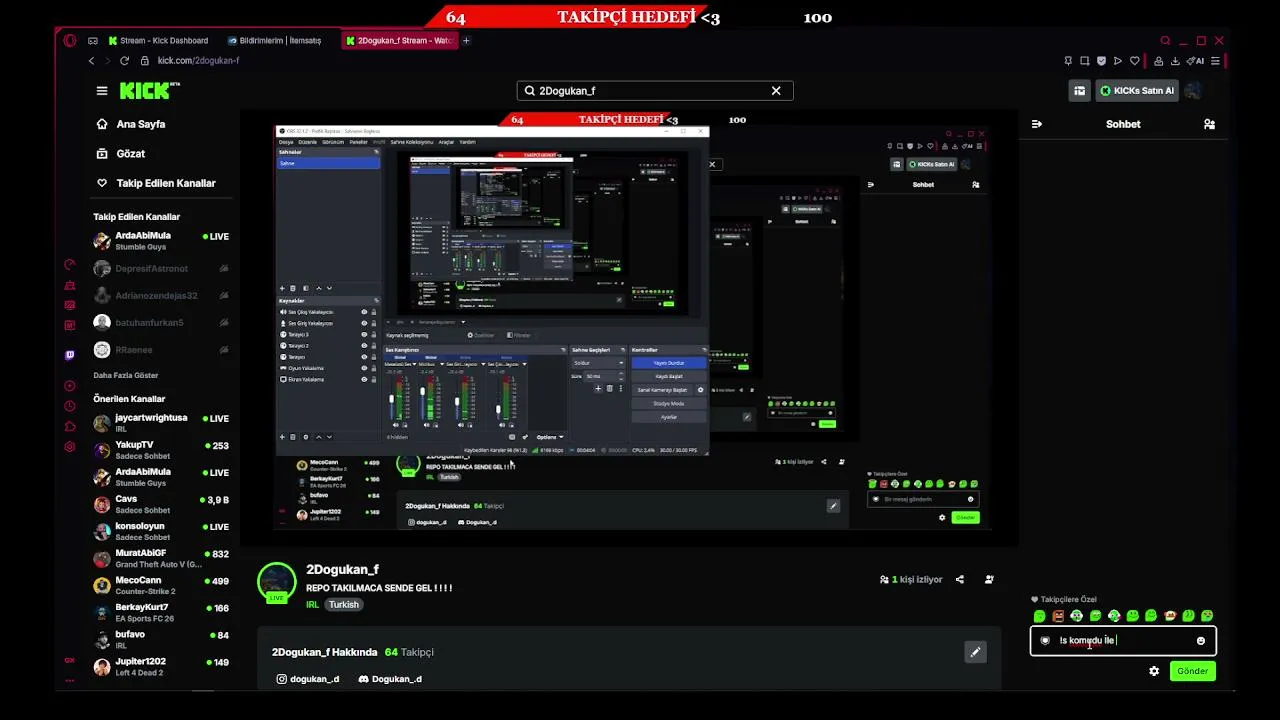Open the browser easy setup menu
1280x720 pixels.
(1216, 61)
